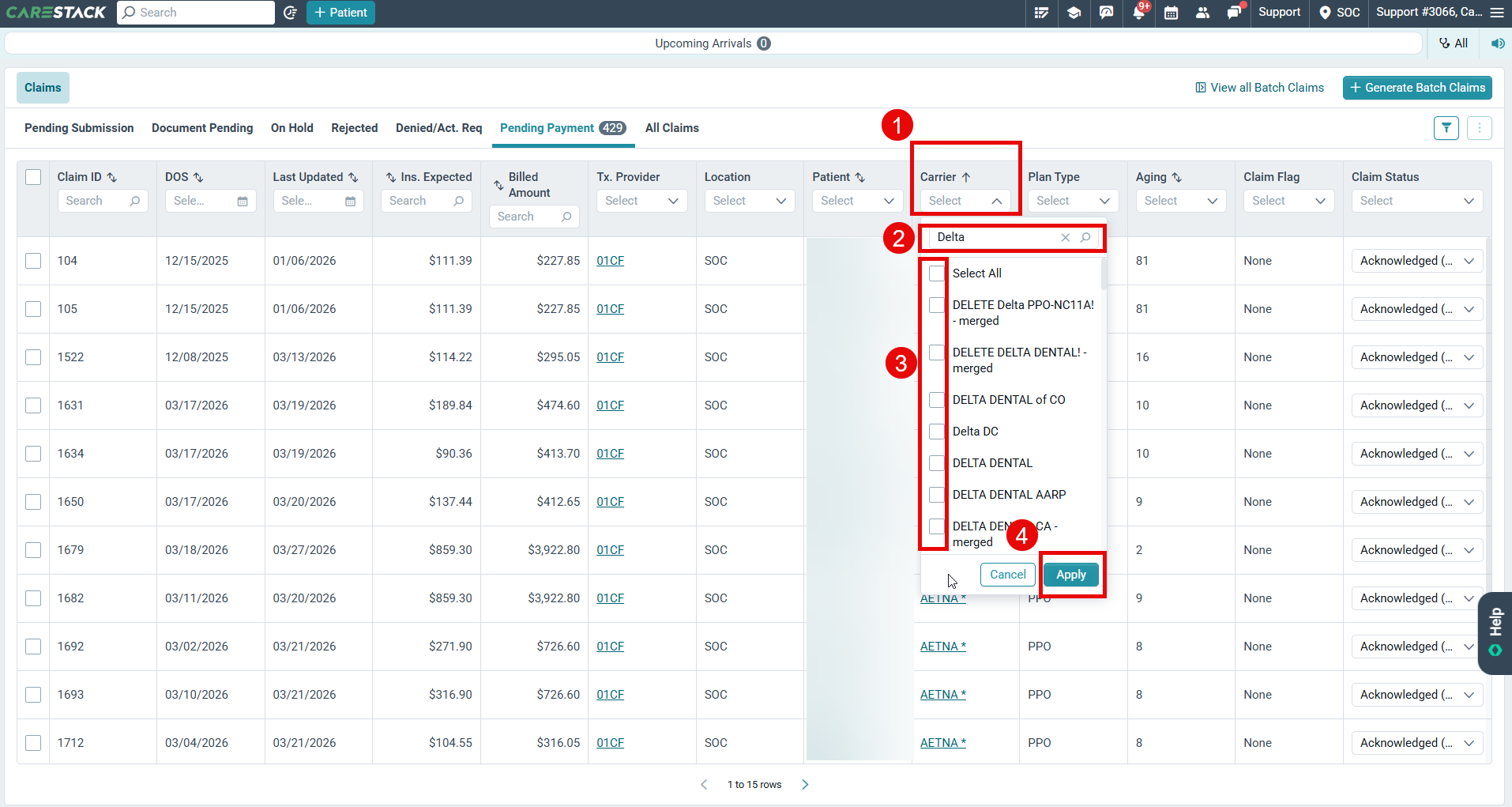Switch to the Document Pending tab

point(202,128)
